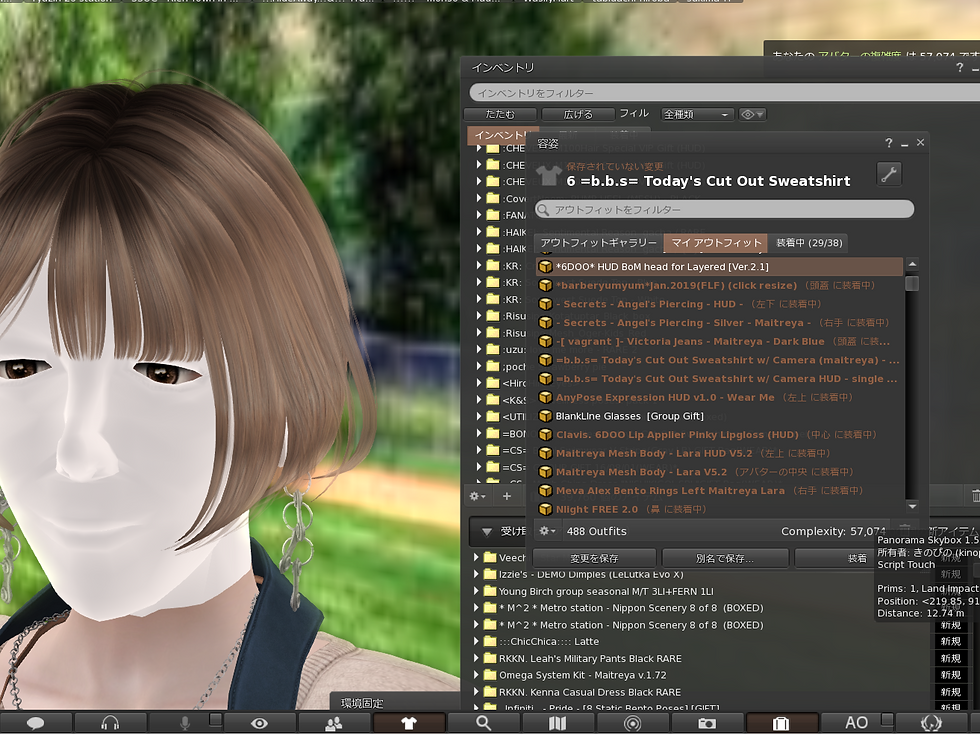Select BlankLine Glasses [Group Gift] item

click(x=719, y=416)
